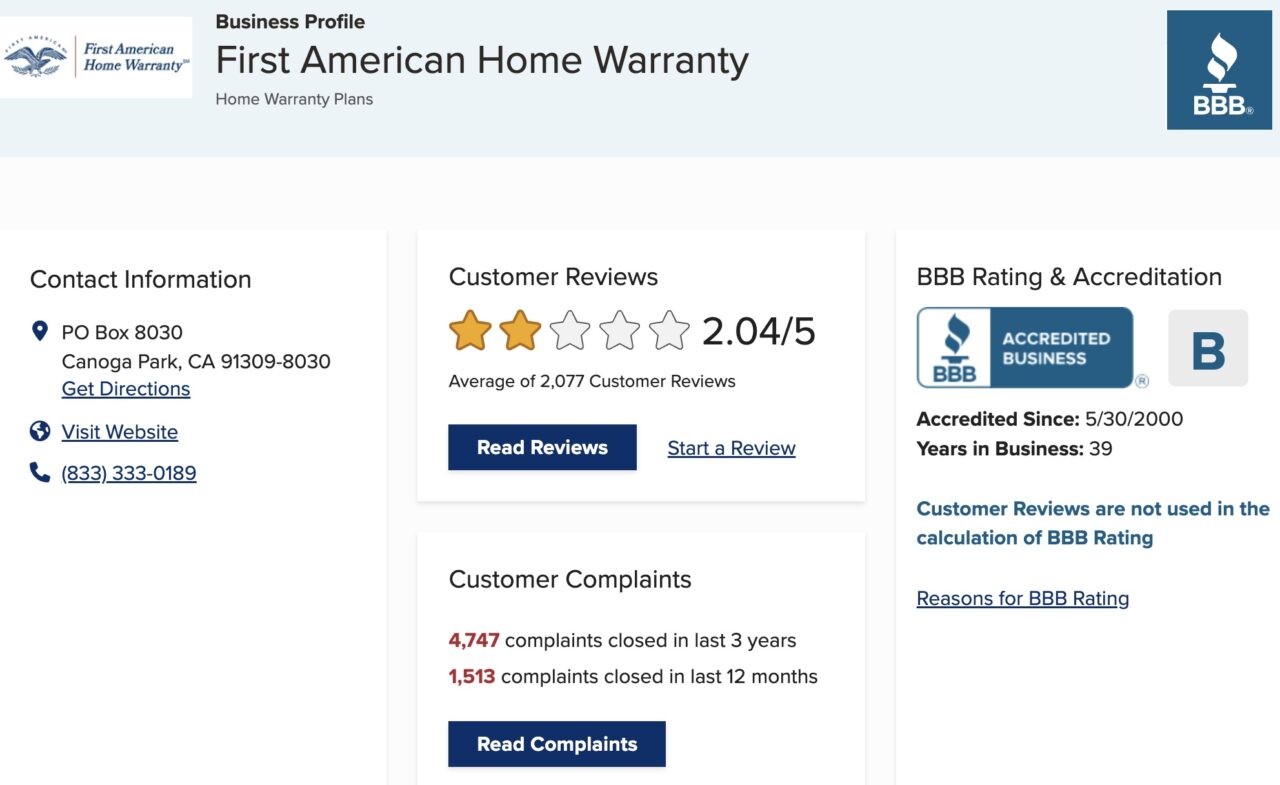Open Reasons for BBB Rating
The width and height of the screenshot is (1280, 785).
pos(1023,597)
